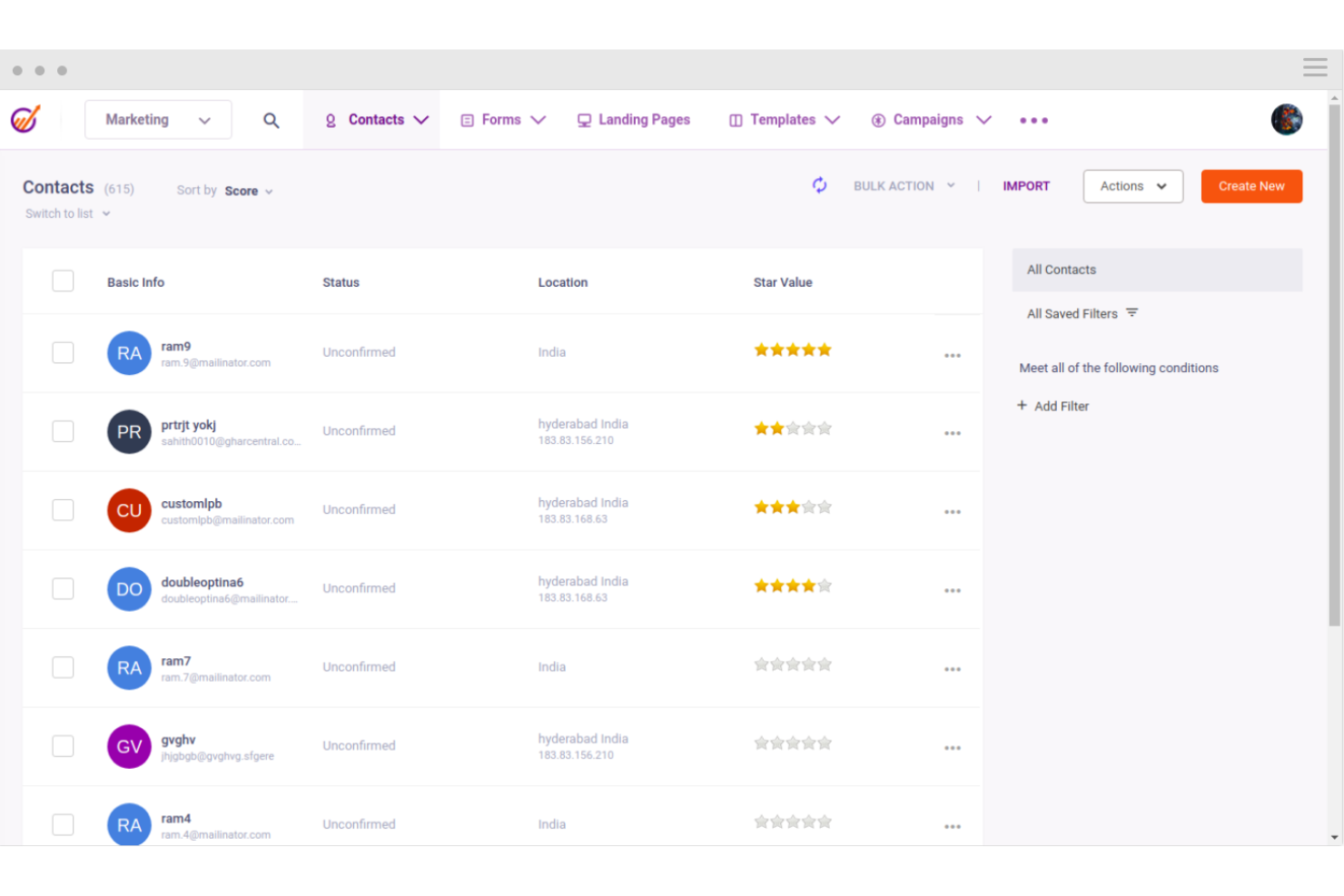Screen dimensions: 1344x896
Task: Click the Basic Info column header
Action: point(135,282)
